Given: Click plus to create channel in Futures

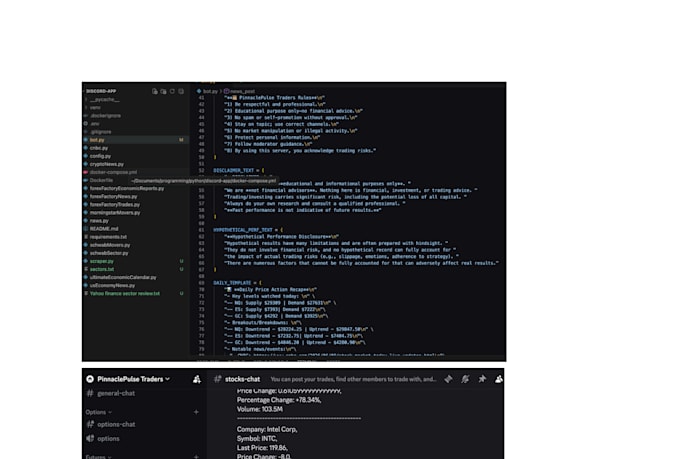Looking at the screenshot, I should (196, 457).
